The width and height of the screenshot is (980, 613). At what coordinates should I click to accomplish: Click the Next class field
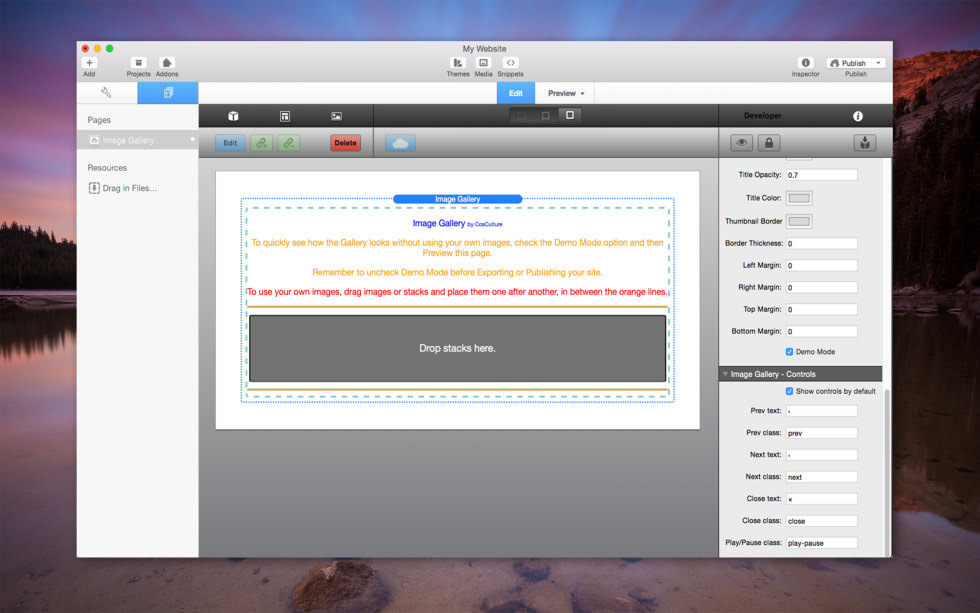(821, 477)
